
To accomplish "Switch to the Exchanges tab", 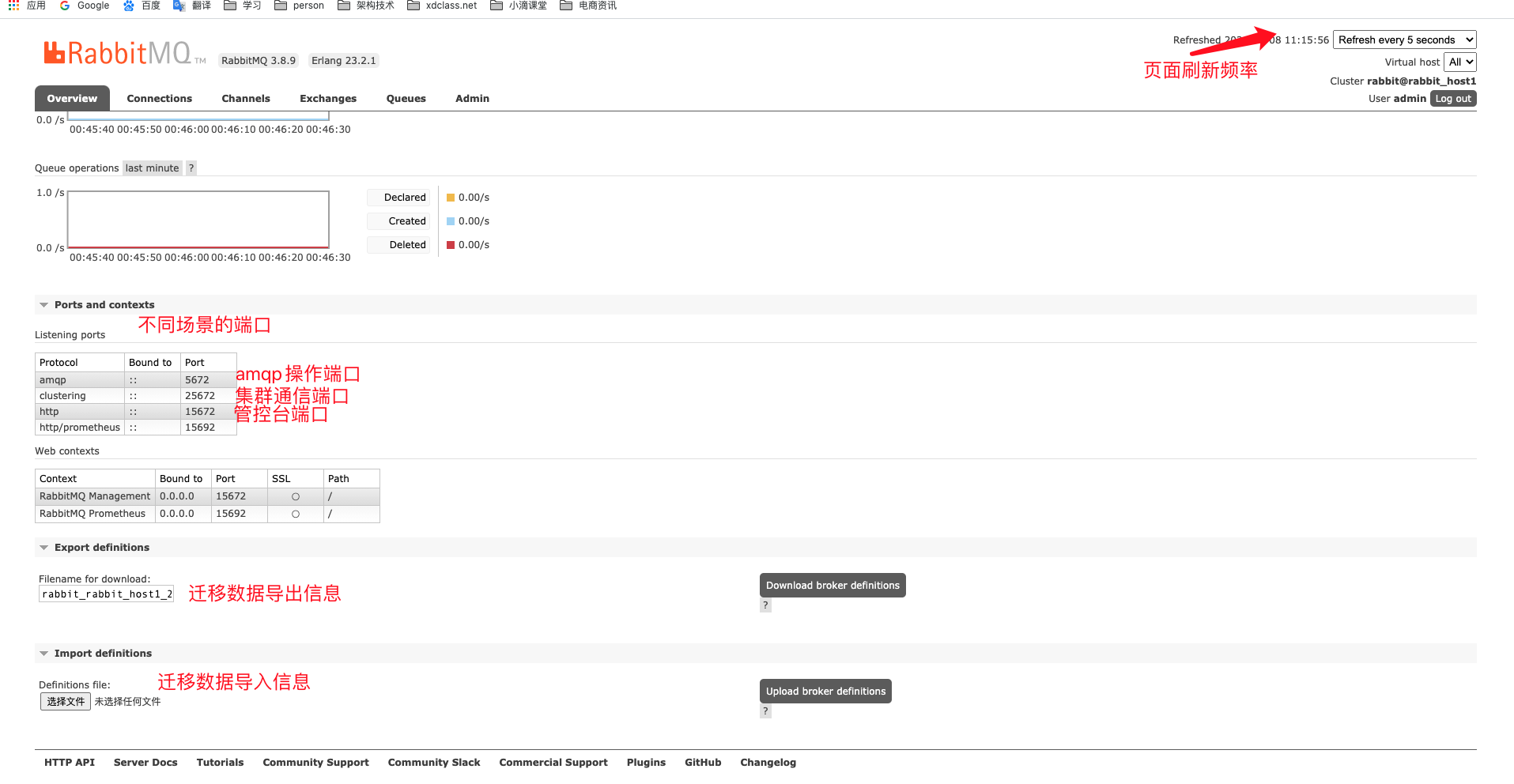I will tap(328, 99).
